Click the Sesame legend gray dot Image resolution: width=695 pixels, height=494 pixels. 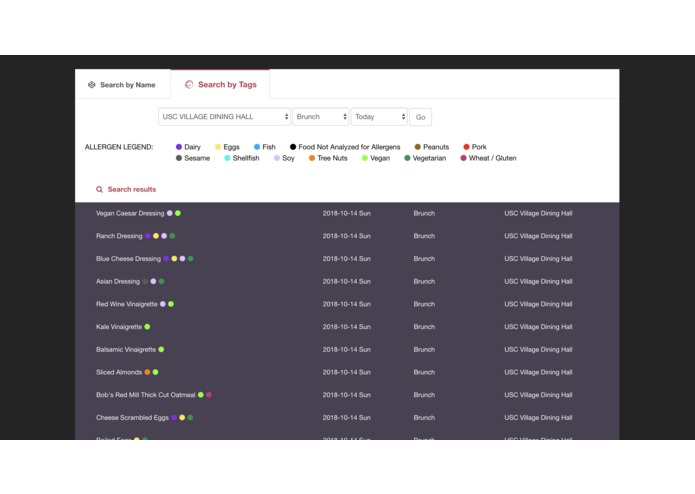[179, 158]
